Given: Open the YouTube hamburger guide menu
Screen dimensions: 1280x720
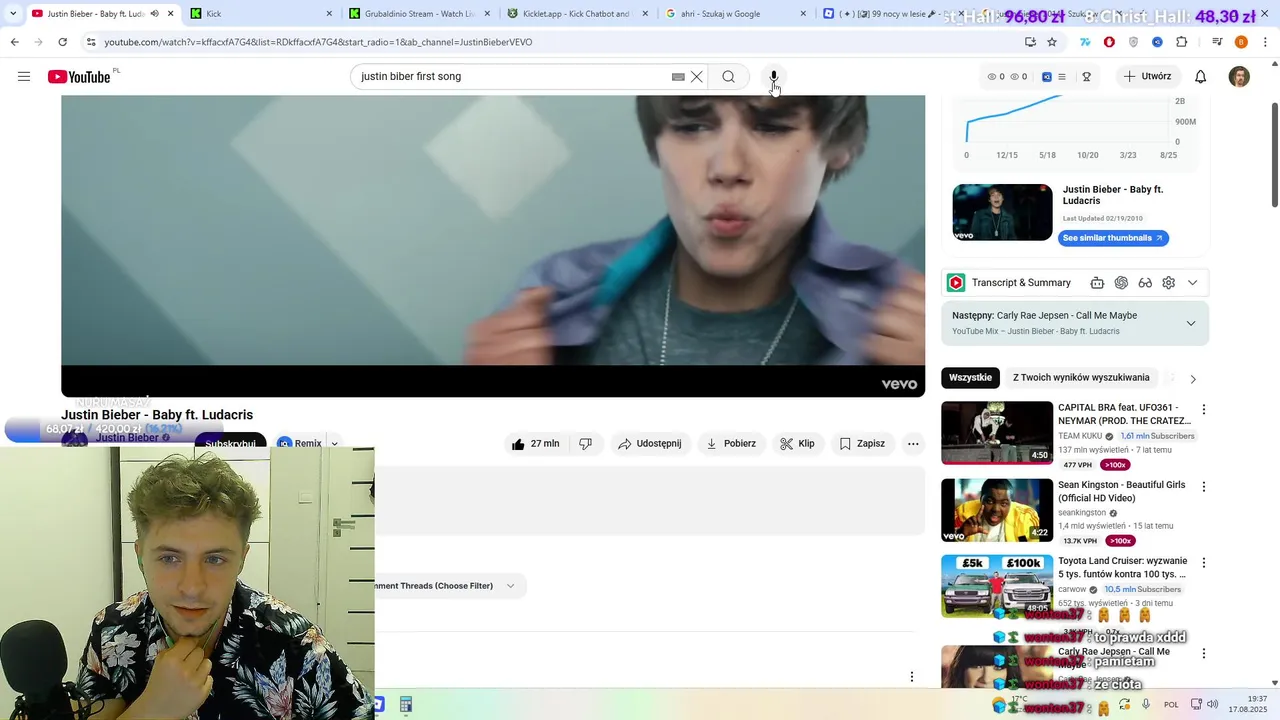Looking at the screenshot, I should coord(24,76).
